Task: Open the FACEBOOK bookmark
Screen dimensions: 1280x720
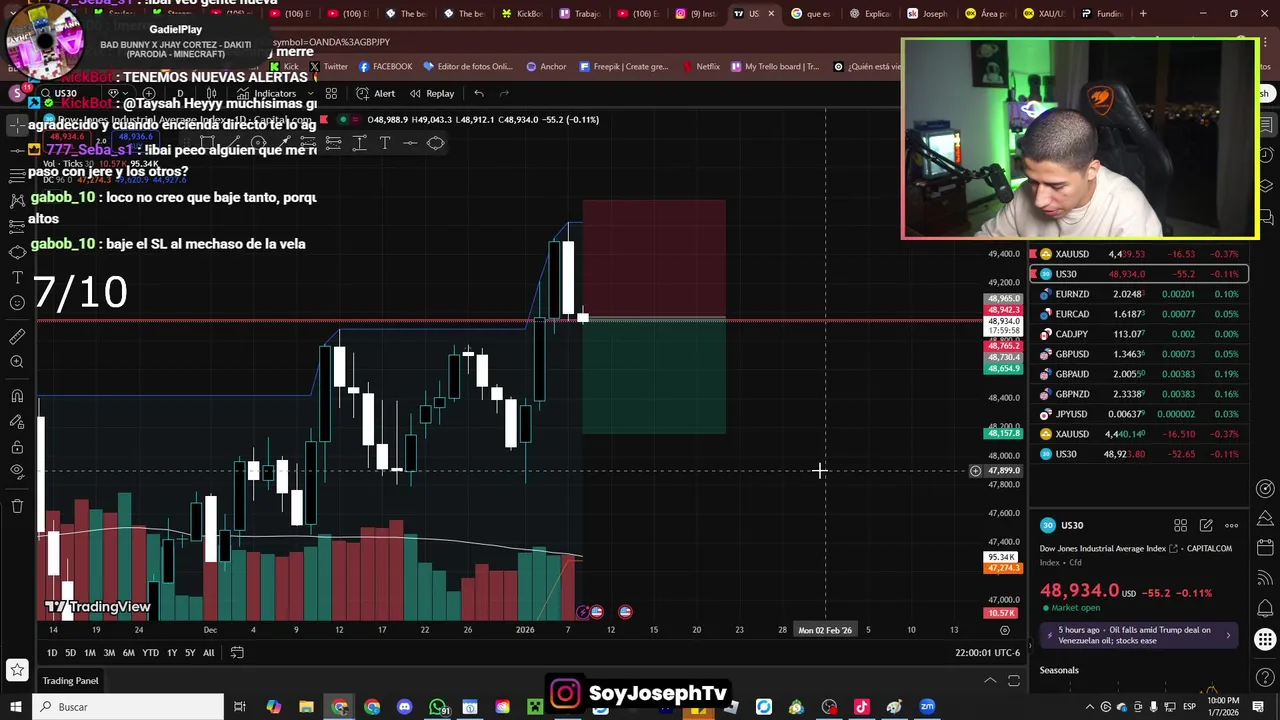Action: [x=385, y=67]
